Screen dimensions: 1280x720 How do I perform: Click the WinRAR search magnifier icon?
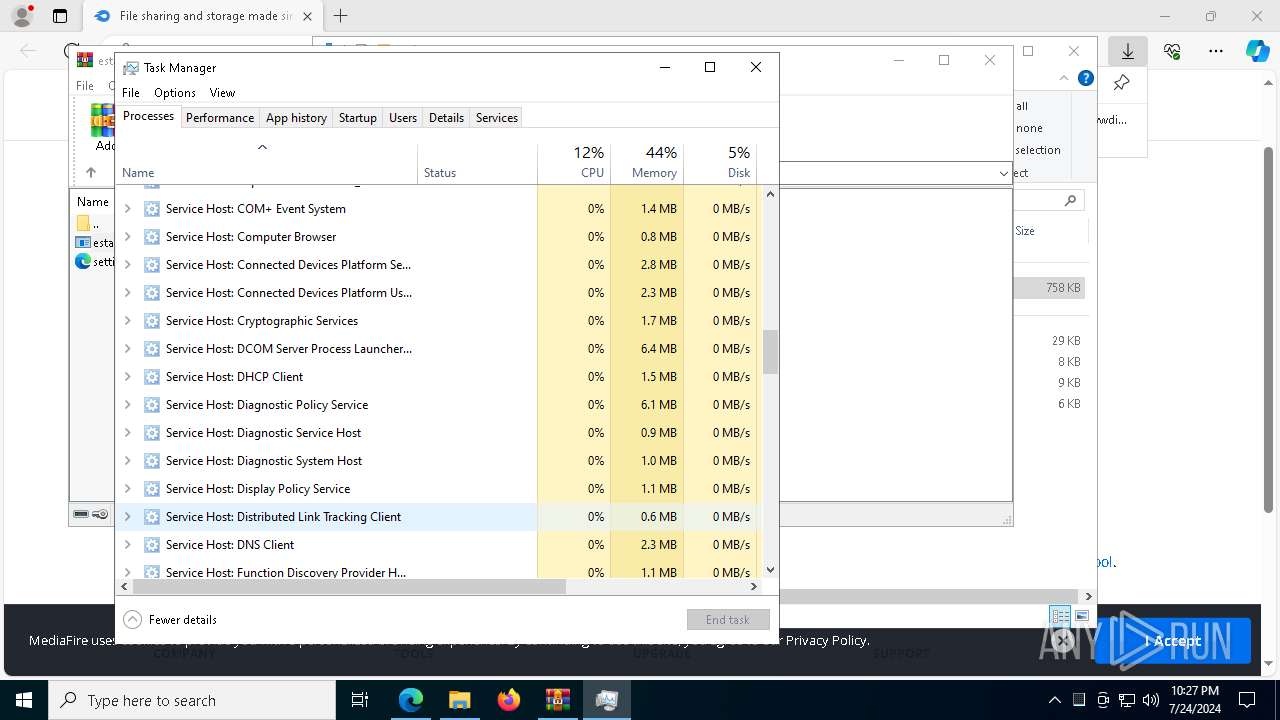point(1070,201)
